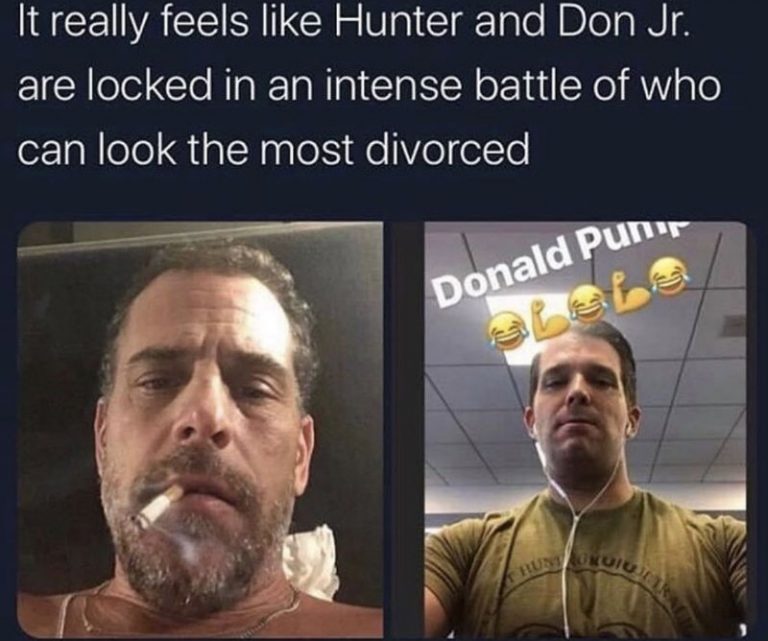This screenshot has width=768, height=641.
Task: Select the word "divorced" in the caption
Action: 445,147
